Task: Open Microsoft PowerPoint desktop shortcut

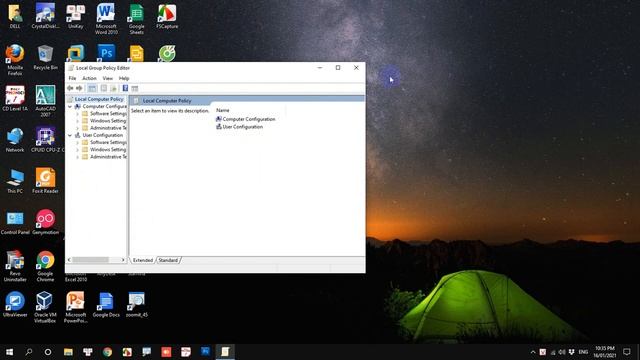Action: tap(76, 307)
